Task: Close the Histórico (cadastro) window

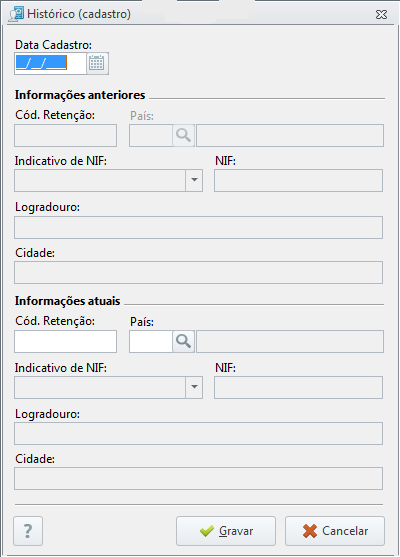Action: (x=381, y=15)
